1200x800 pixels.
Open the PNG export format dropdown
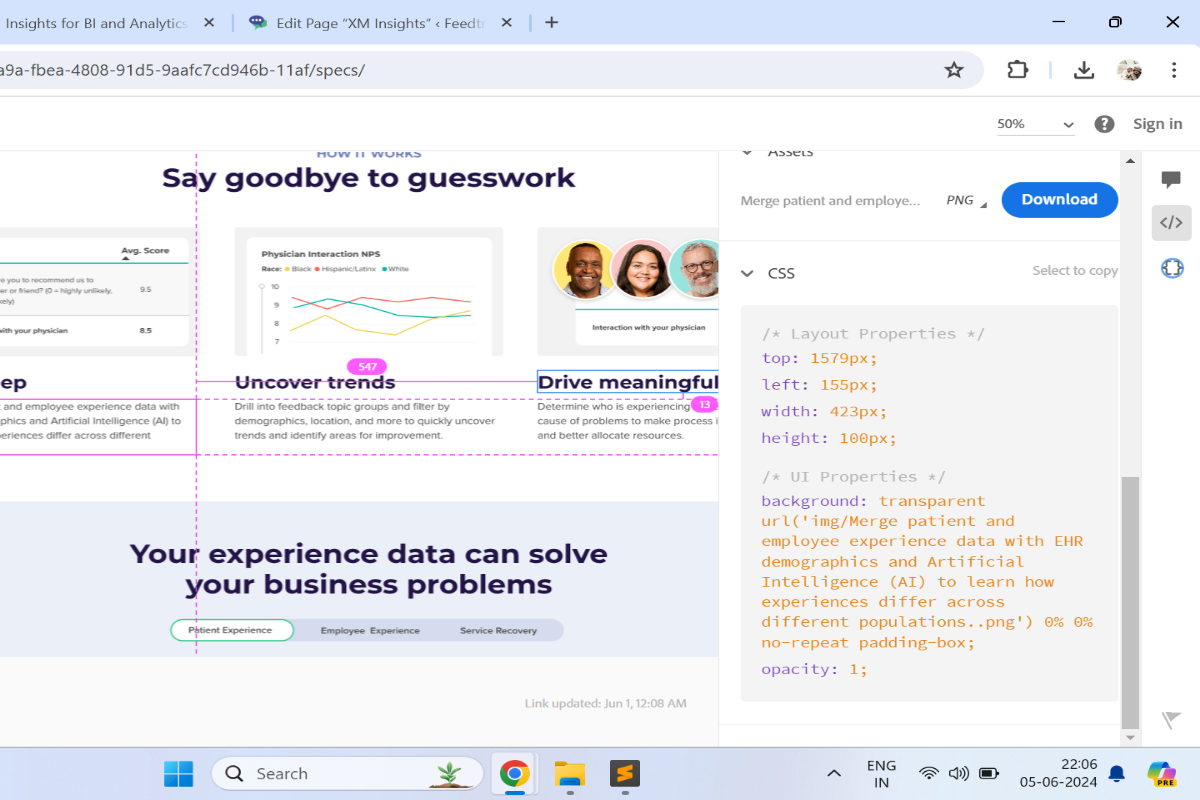click(x=966, y=200)
